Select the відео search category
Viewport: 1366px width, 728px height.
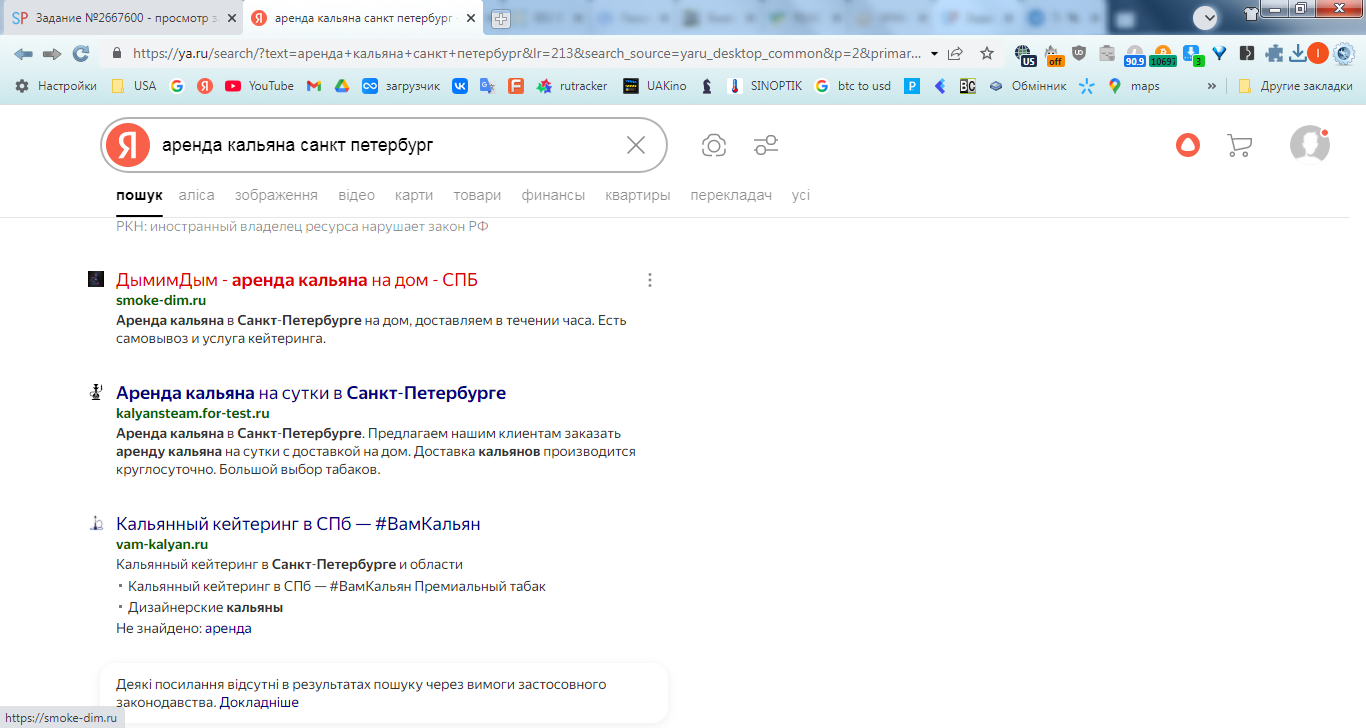pyautogui.click(x=356, y=195)
